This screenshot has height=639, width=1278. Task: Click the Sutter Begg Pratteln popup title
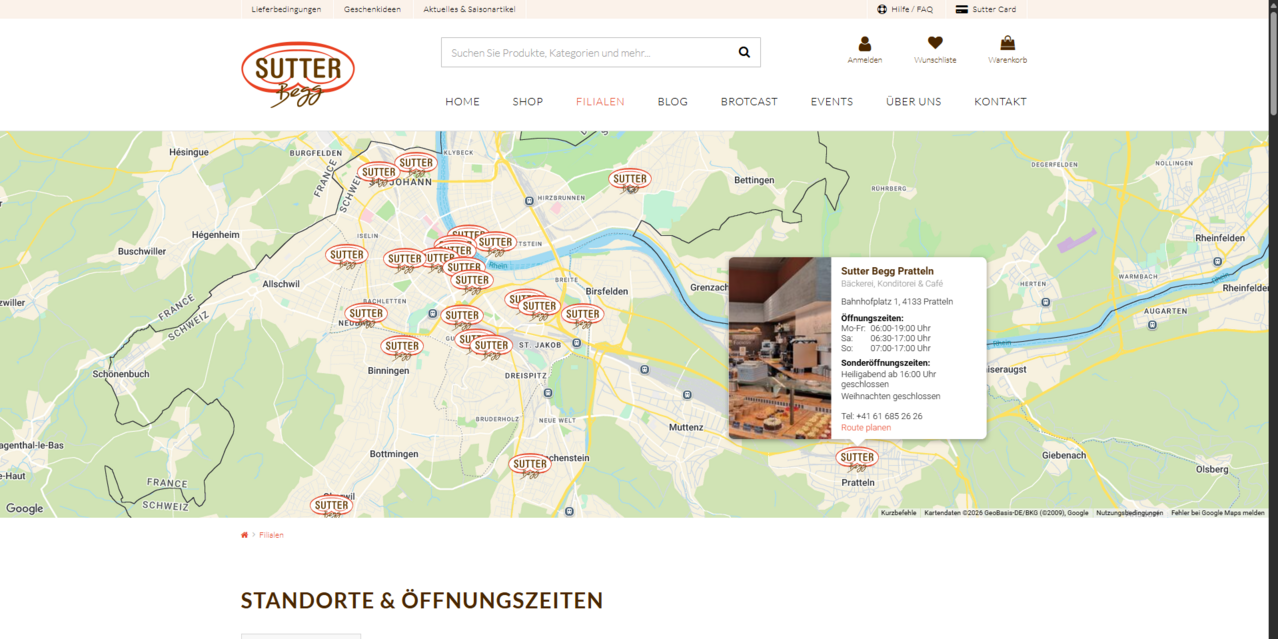pos(888,271)
